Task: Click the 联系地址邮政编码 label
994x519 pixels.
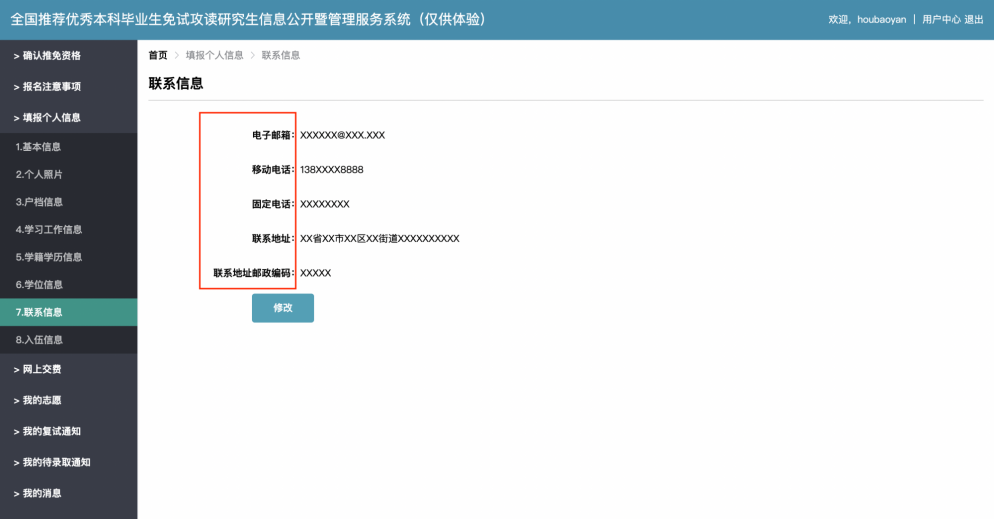Action: [x=254, y=273]
